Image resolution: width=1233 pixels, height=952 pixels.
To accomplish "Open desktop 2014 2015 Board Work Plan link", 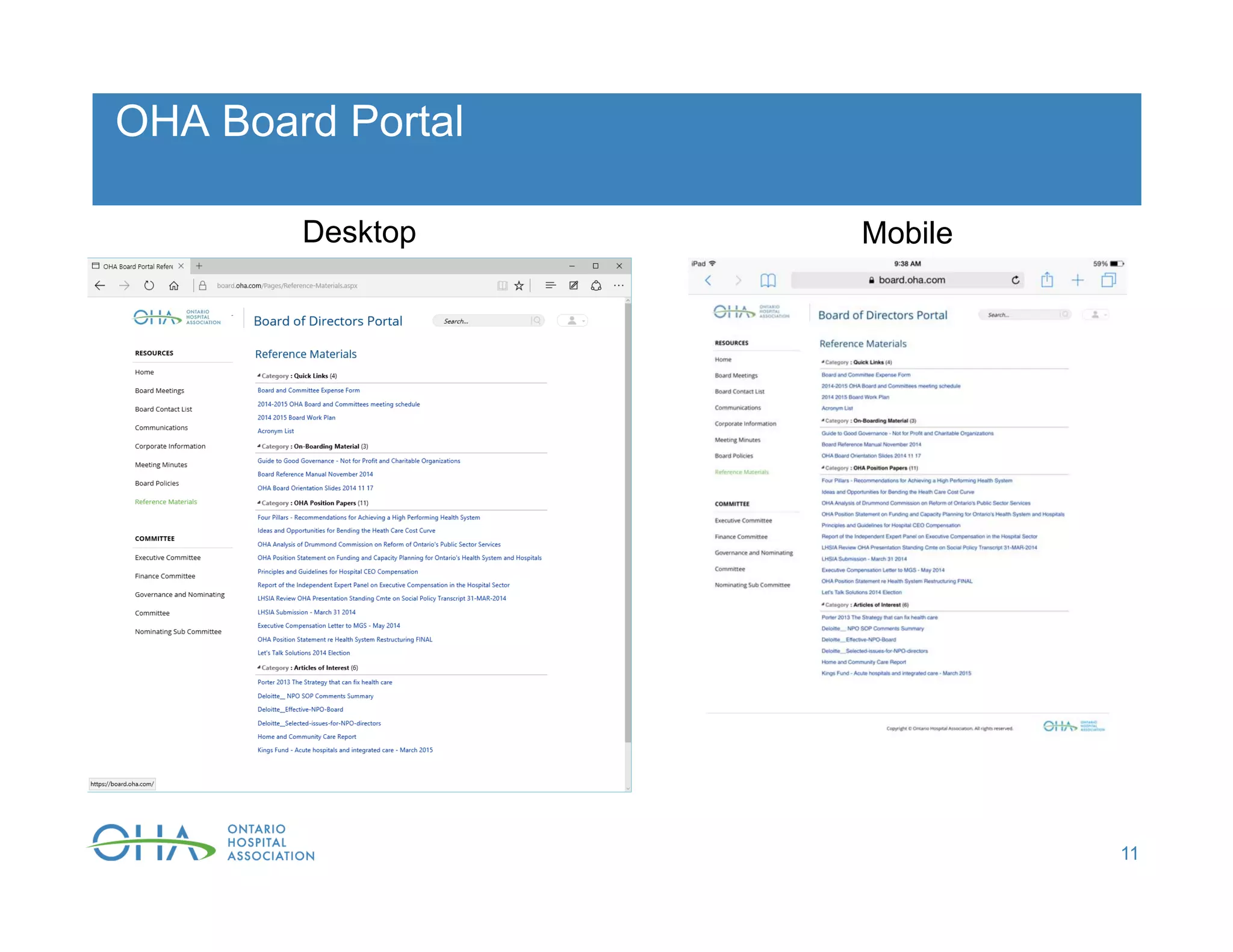I will pos(296,418).
